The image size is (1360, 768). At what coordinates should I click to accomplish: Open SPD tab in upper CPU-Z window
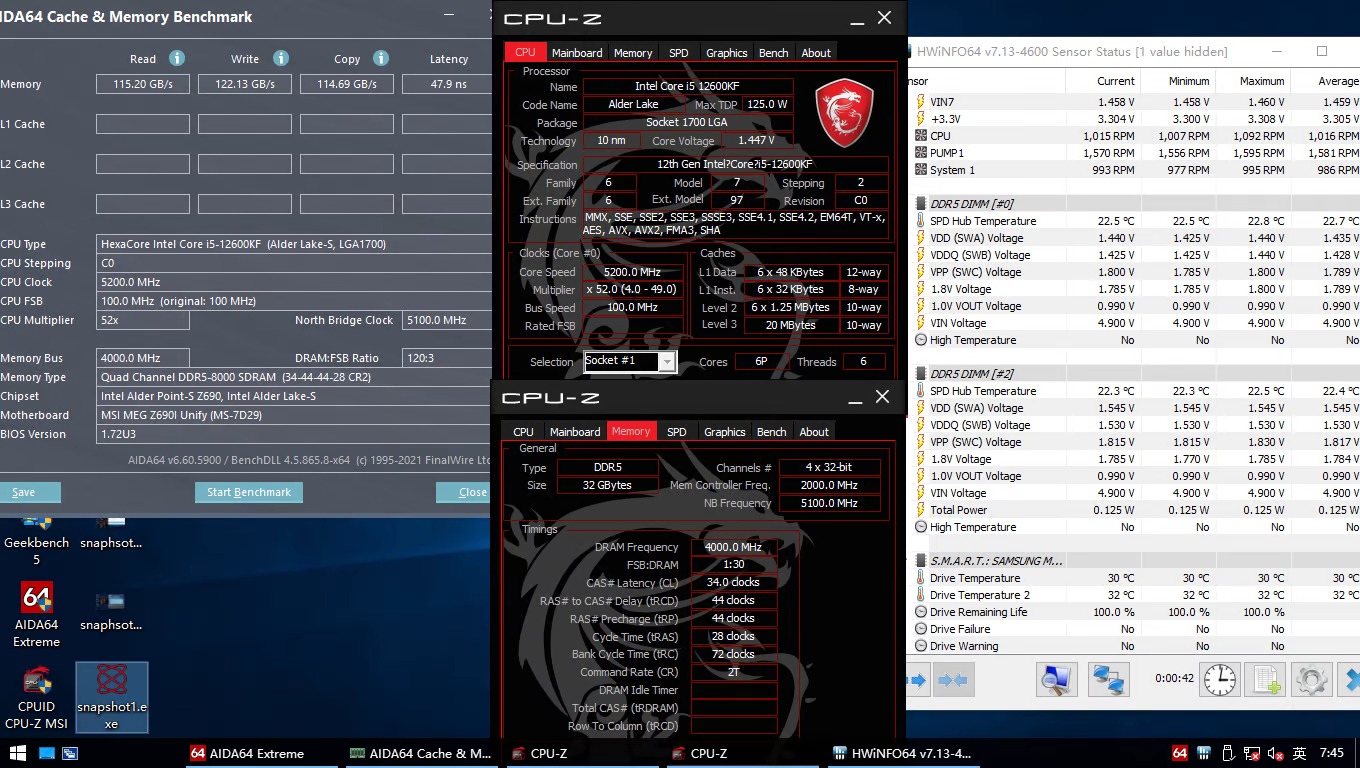[678, 52]
